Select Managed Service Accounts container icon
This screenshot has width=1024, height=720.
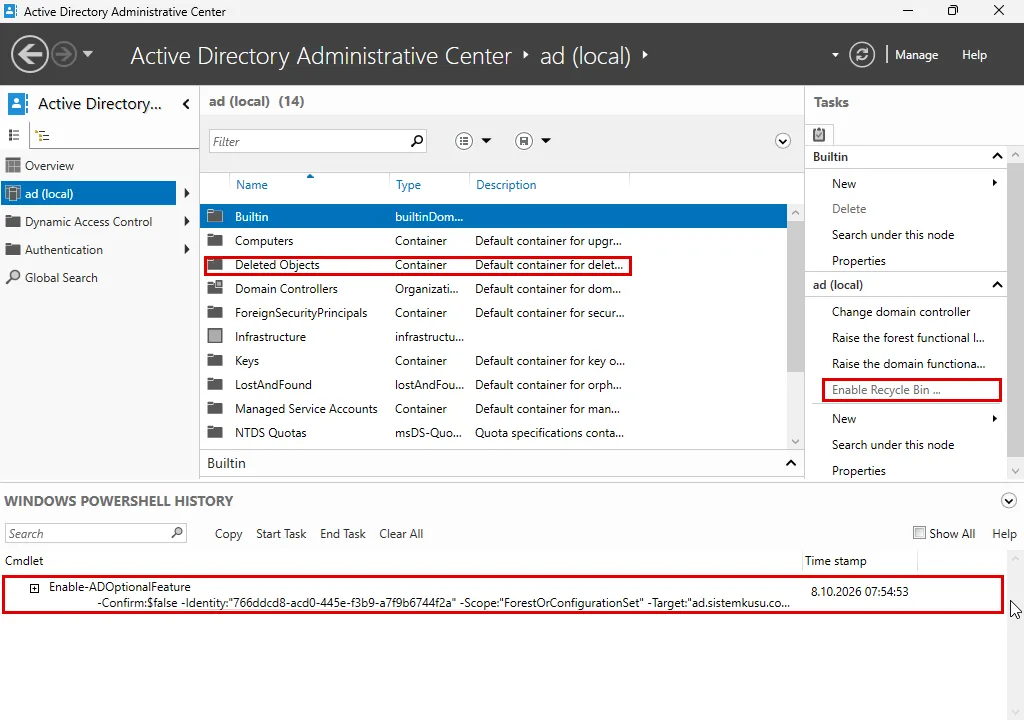tap(215, 408)
